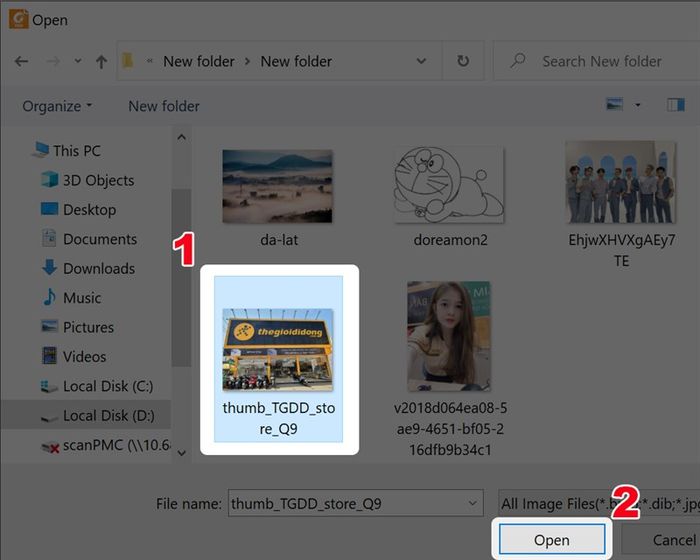This screenshot has height=560, width=700.
Task: Expand the File name dropdown arrow
Action: (x=473, y=503)
